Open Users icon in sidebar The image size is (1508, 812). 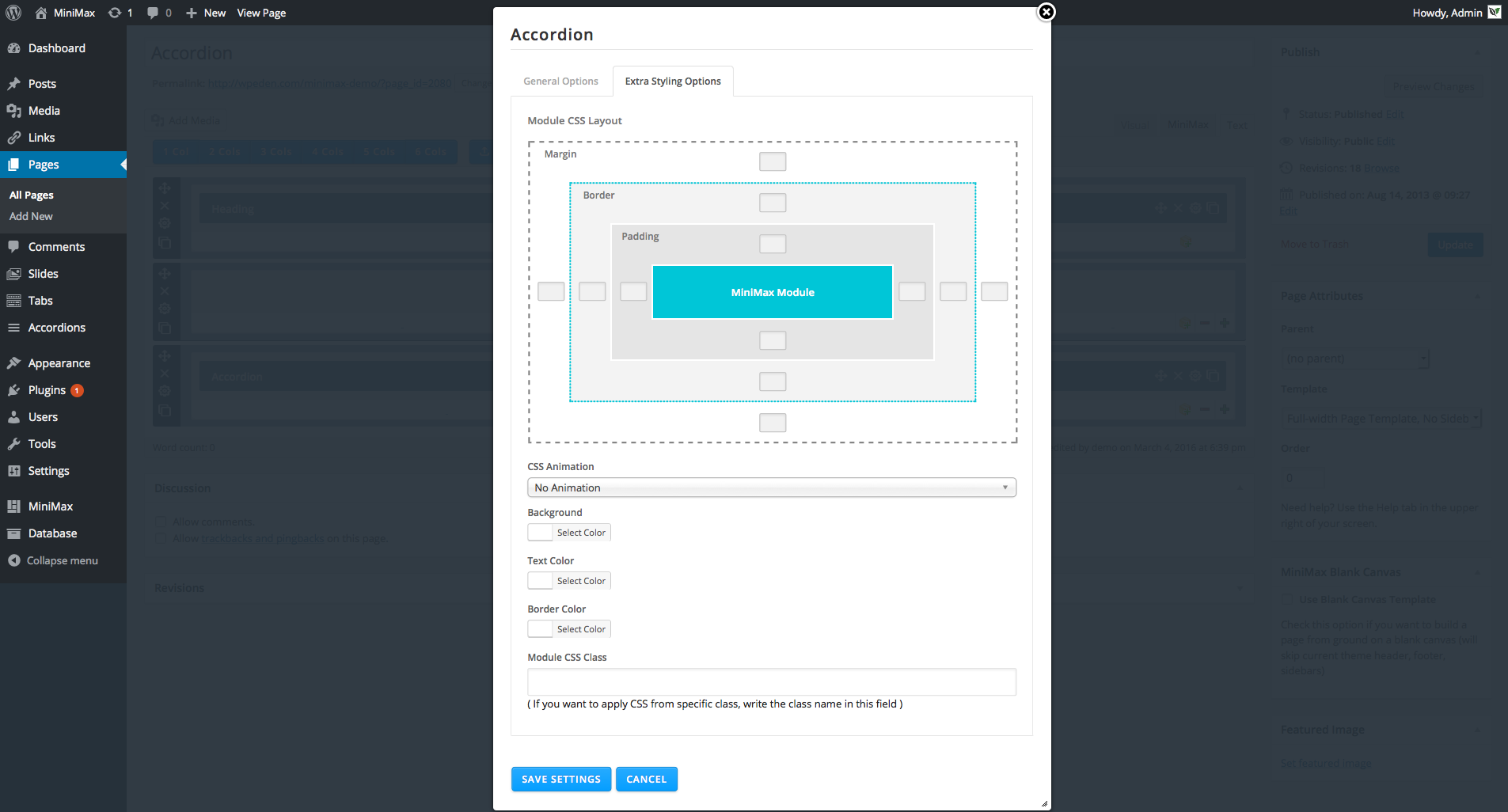pyautogui.click(x=13, y=417)
